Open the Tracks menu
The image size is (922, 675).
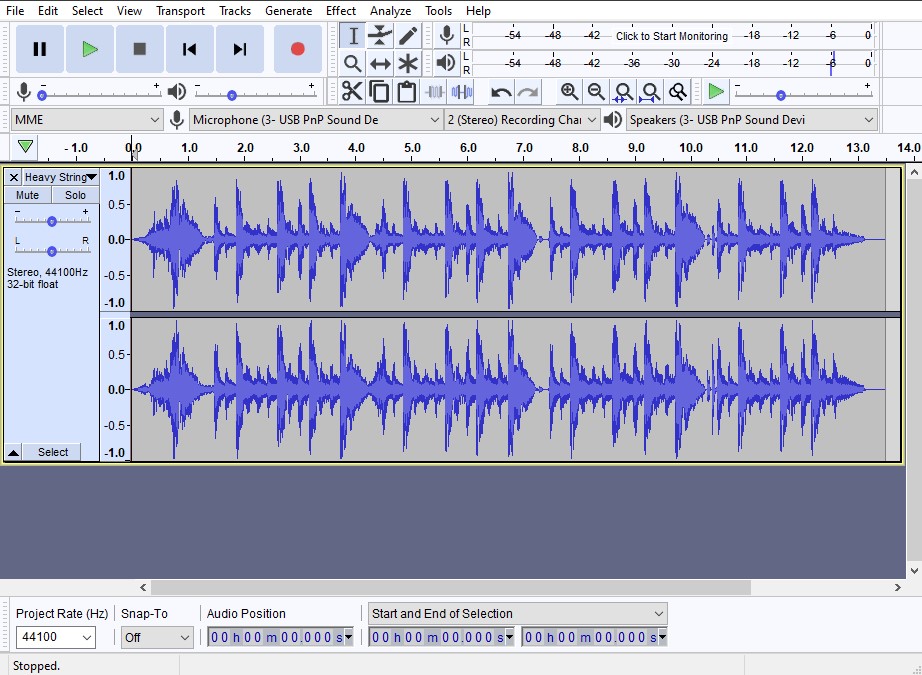point(235,11)
